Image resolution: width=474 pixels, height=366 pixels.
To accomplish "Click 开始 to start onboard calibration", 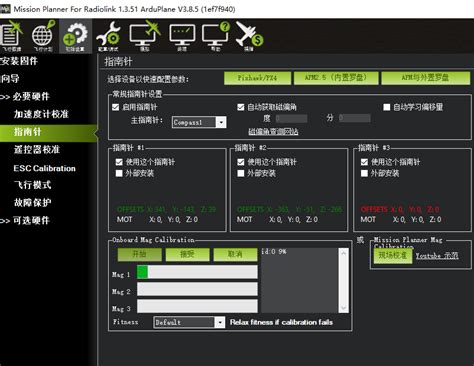I will pyautogui.click(x=140, y=254).
